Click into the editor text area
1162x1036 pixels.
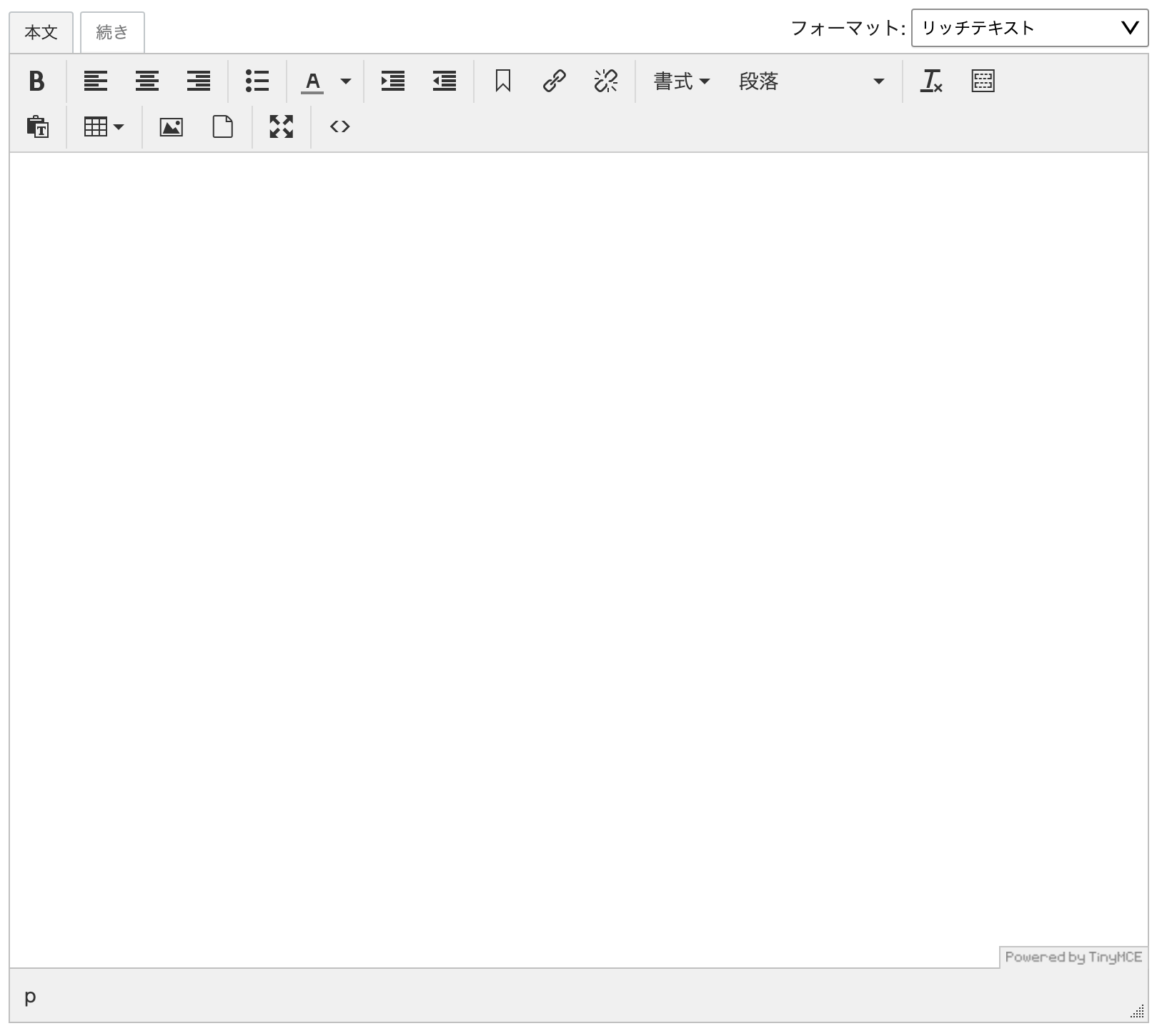pos(579,560)
